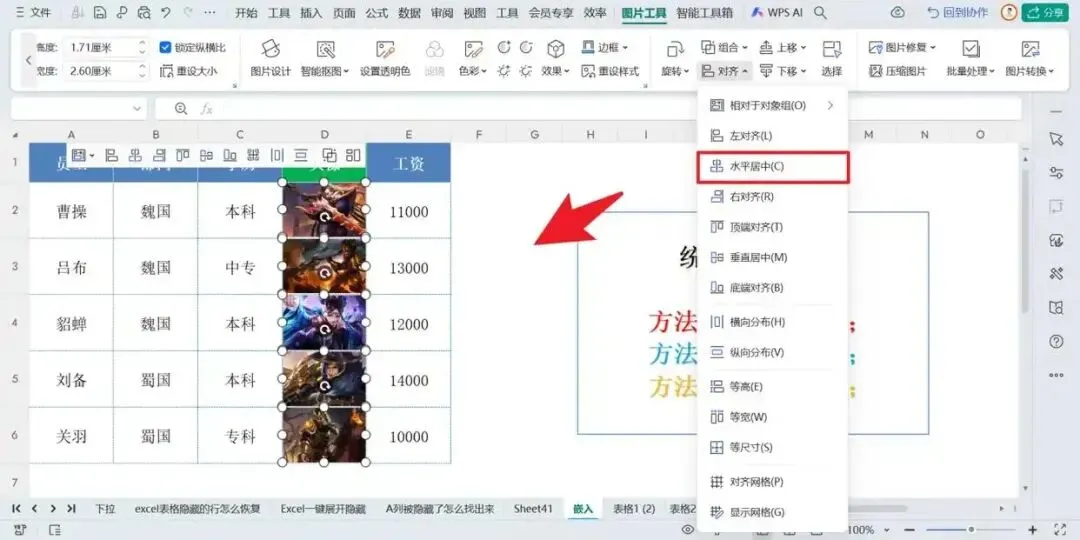The height and width of the screenshot is (540, 1080).
Task: Choose 底端对齐(B) from the align menu
Action: (x=773, y=287)
